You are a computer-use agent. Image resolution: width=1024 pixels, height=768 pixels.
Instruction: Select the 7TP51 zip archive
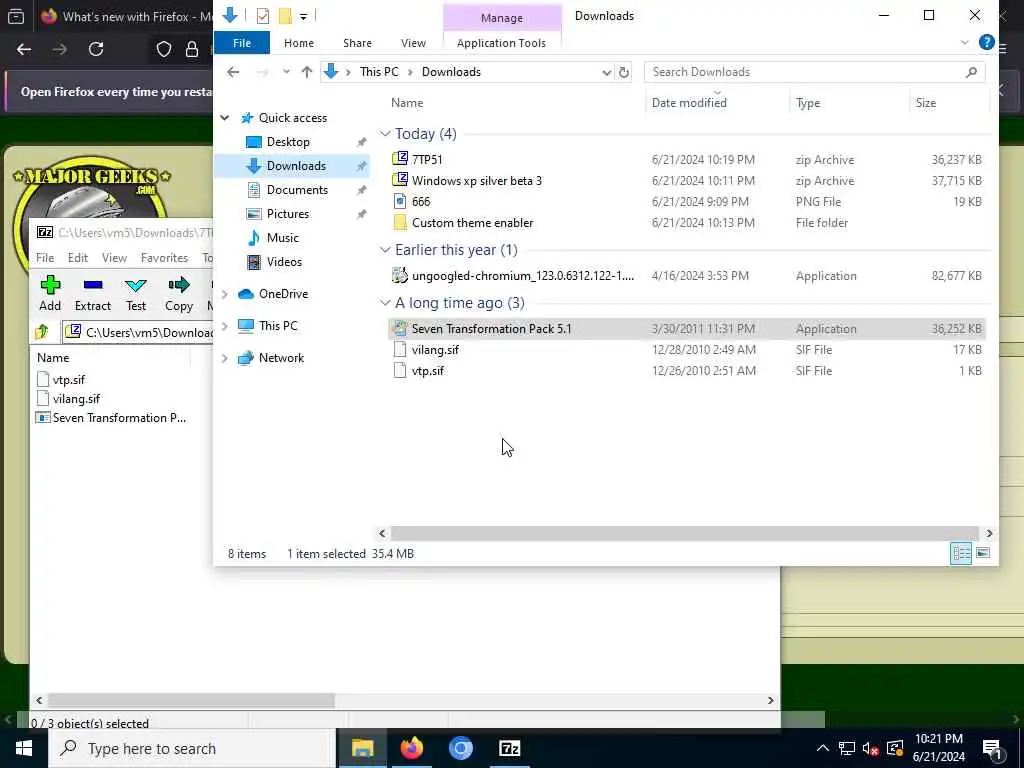click(x=686, y=159)
